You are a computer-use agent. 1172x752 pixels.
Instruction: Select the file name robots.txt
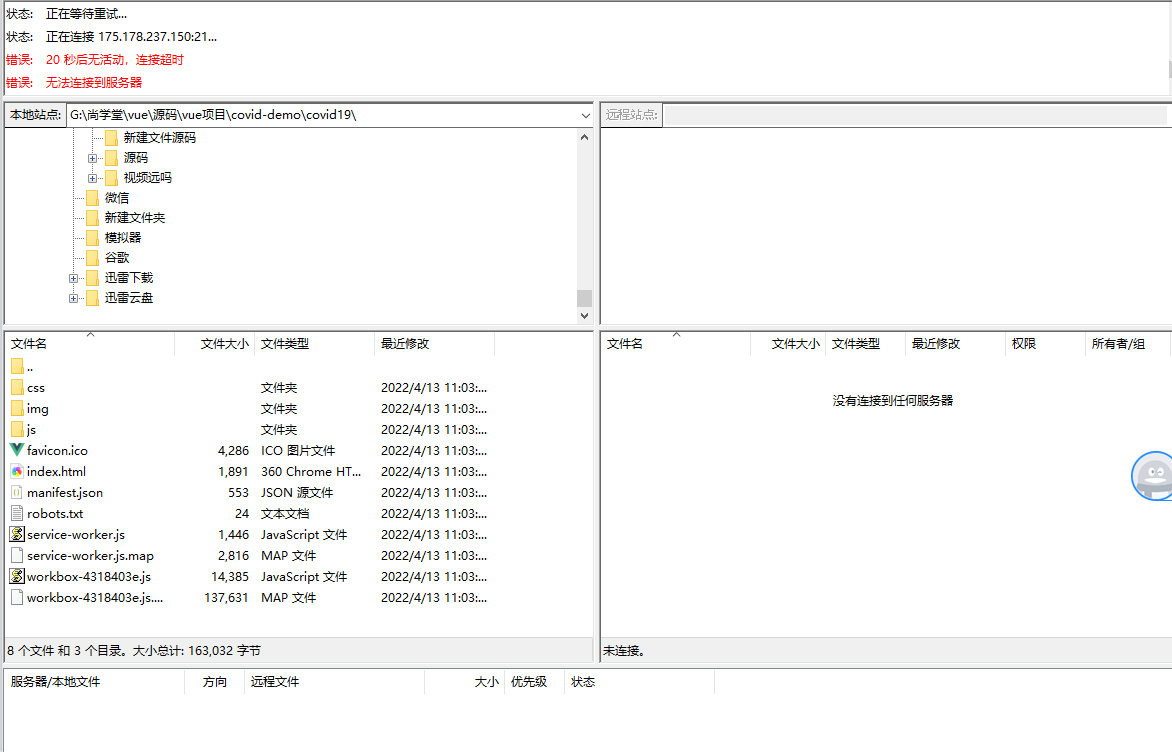[x=55, y=514]
